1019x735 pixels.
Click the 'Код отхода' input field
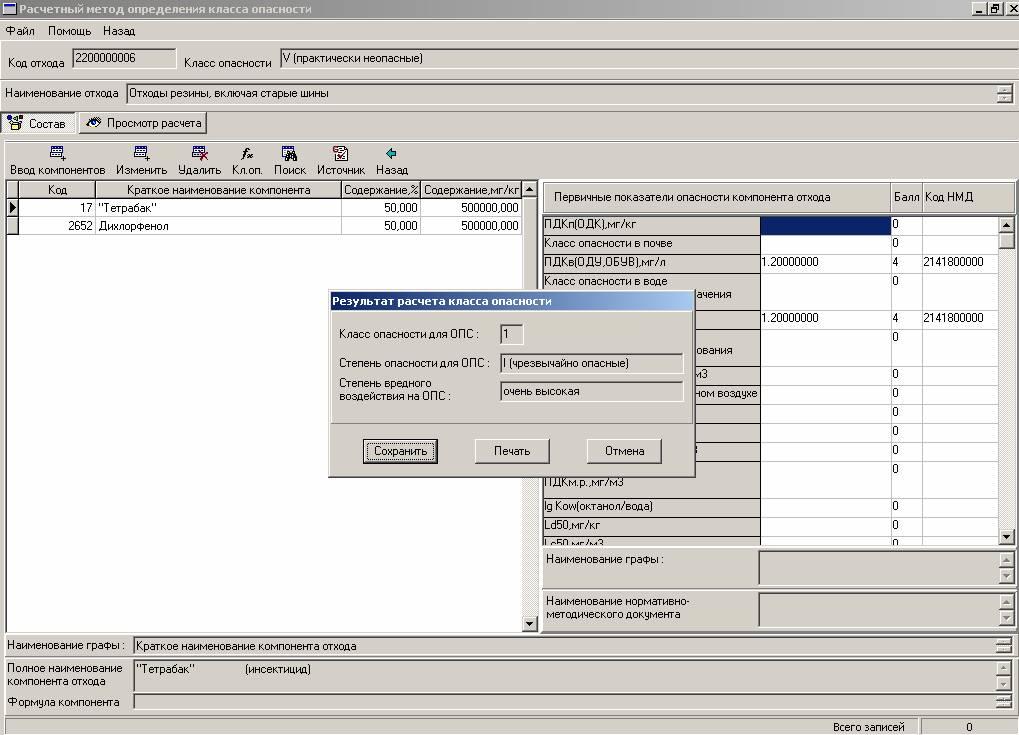[x=124, y=59]
